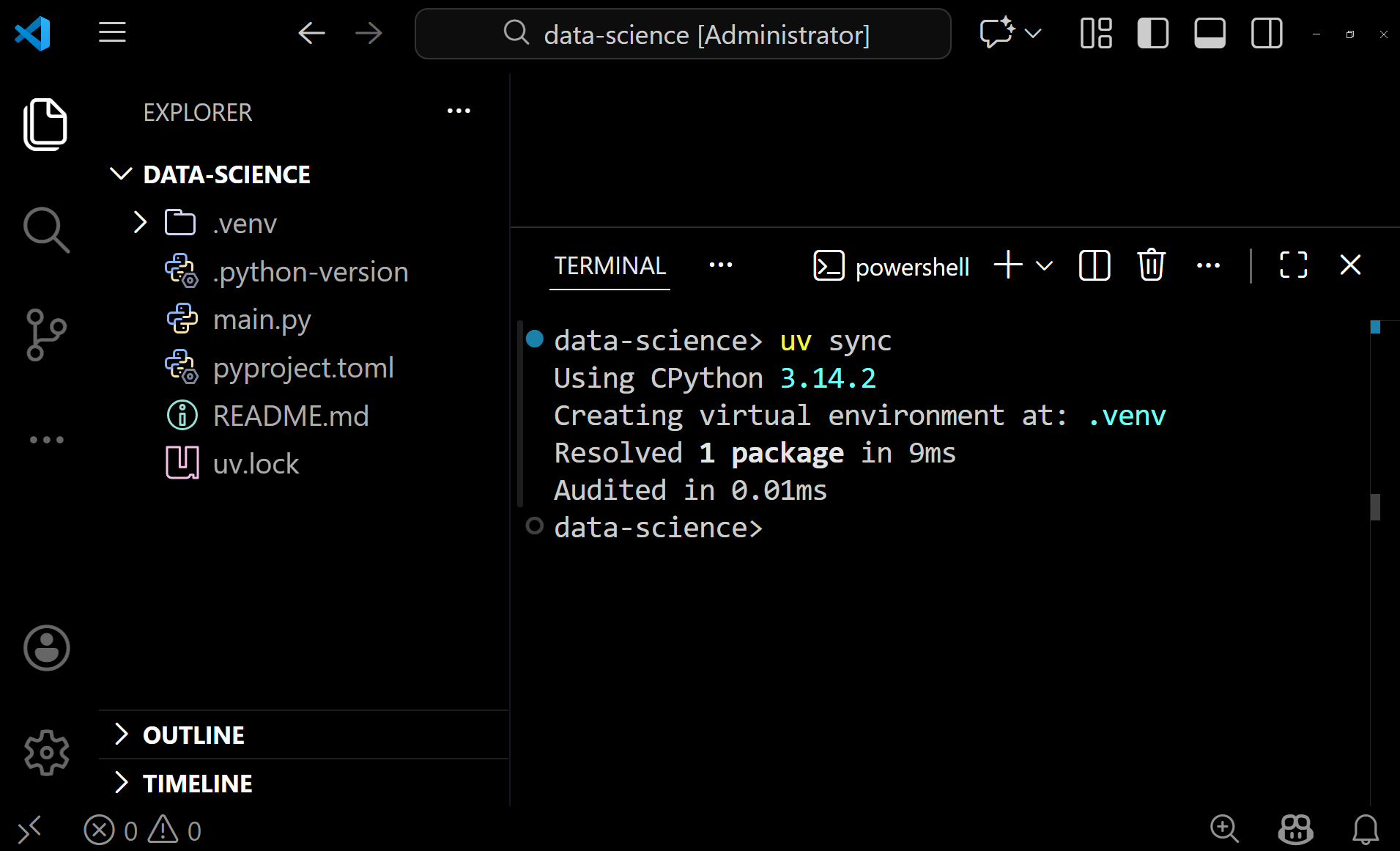Open the Search view in activity bar
The image size is (1400, 851).
46,229
